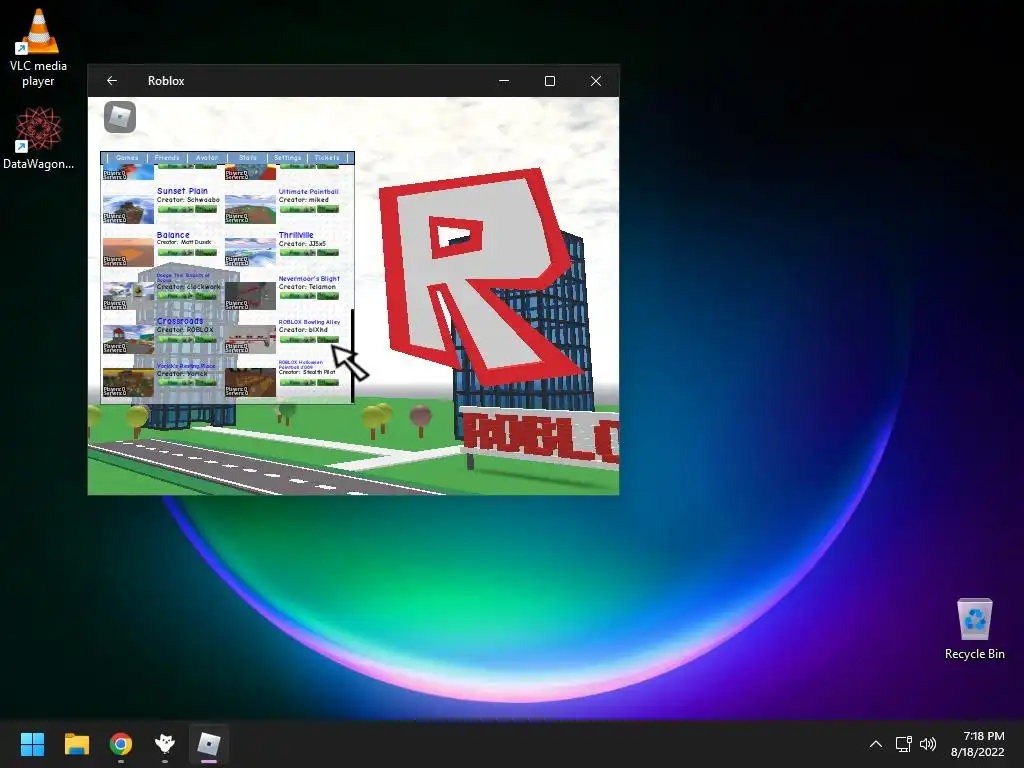
Task: Click the text "Creator: JJ5x5"
Action: coord(302,244)
